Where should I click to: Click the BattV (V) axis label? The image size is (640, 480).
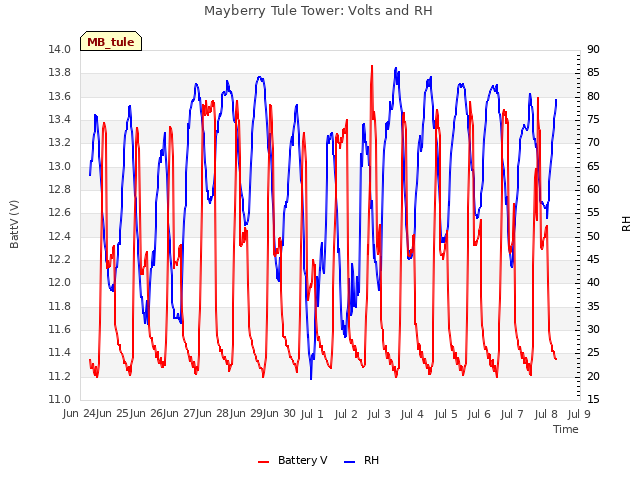click(14, 224)
